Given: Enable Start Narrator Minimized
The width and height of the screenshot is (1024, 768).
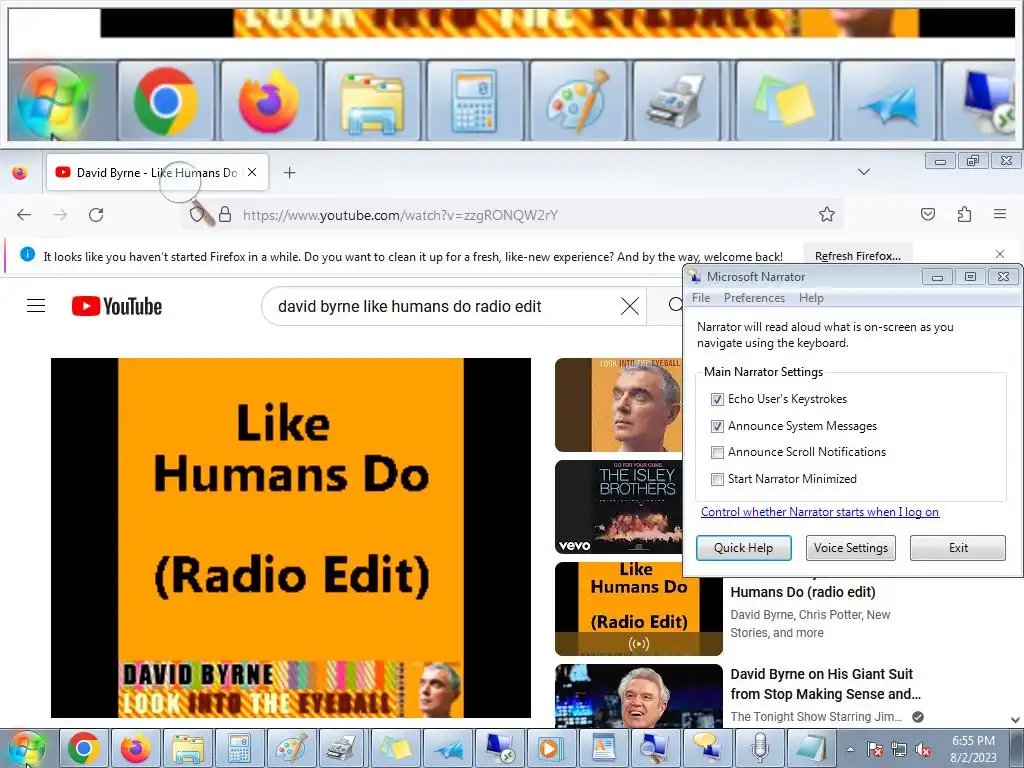Looking at the screenshot, I should coord(717,479).
